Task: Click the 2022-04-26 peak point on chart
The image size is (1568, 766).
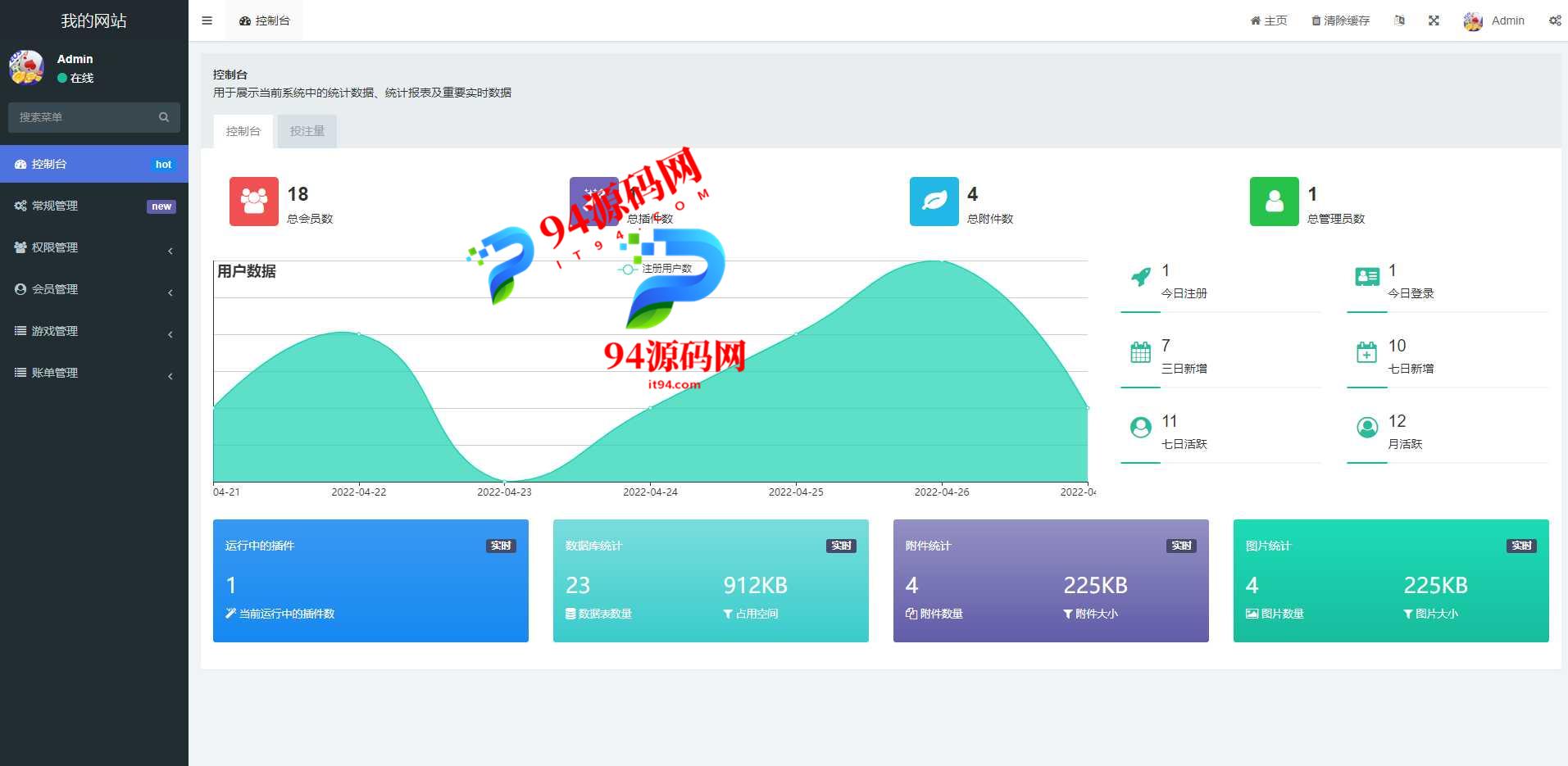Action: (x=942, y=261)
